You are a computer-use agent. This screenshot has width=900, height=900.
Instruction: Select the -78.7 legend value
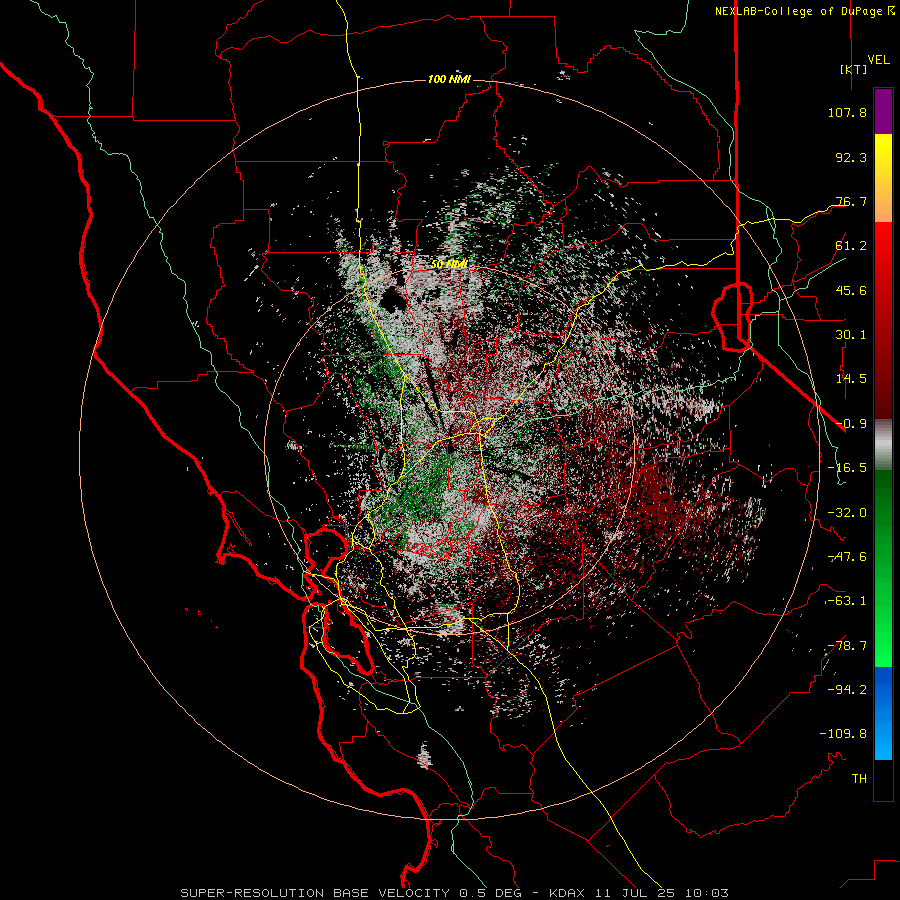tap(847, 646)
